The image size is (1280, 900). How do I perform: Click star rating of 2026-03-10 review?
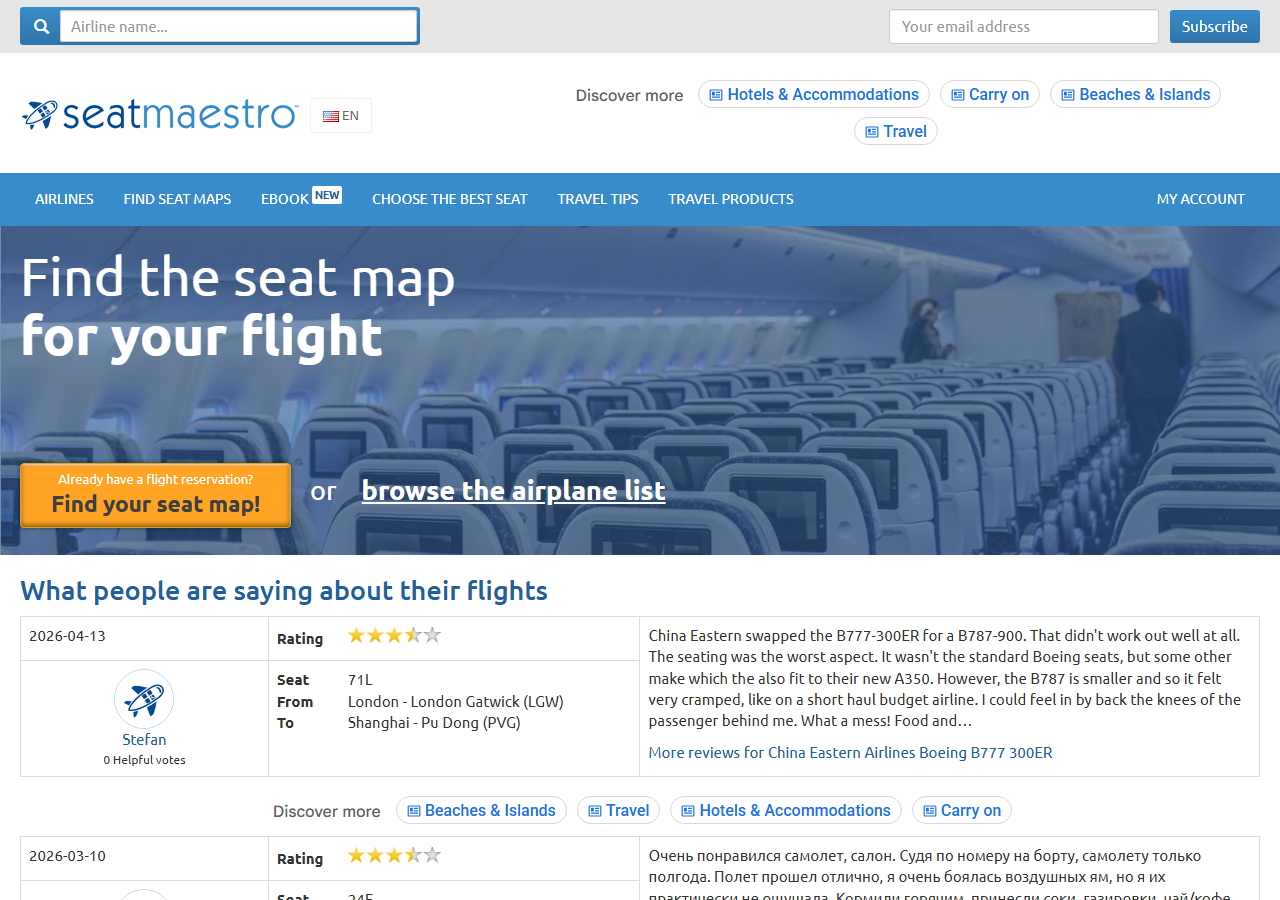point(394,856)
